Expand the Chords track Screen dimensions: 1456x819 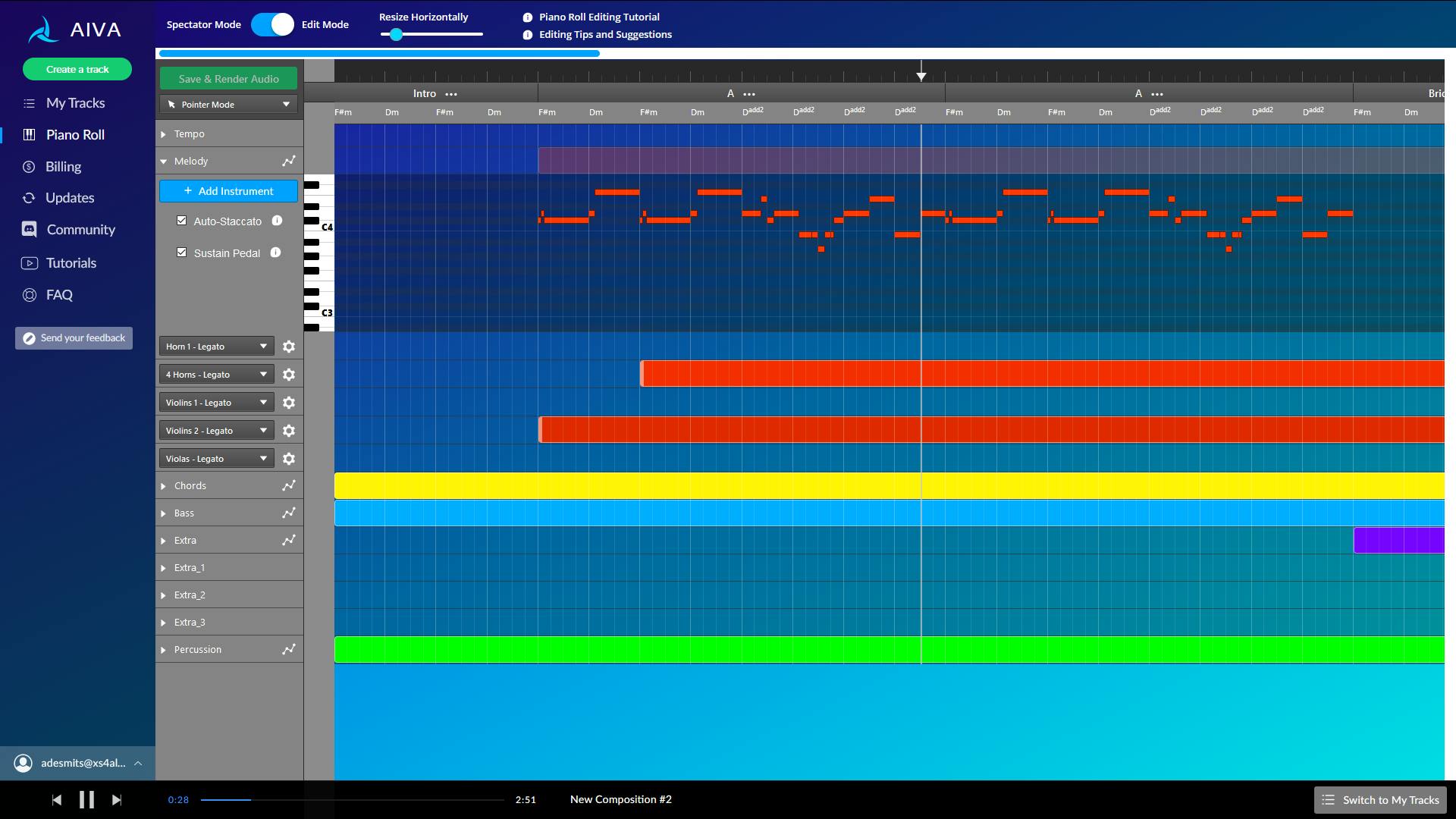(163, 486)
